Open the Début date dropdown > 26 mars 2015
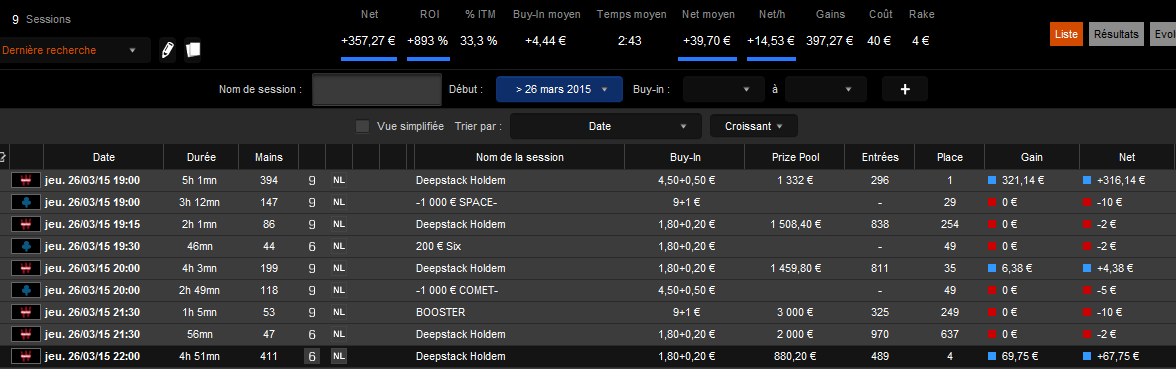Image resolution: width=1176 pixels, height=369 pixels. (560, 89)
